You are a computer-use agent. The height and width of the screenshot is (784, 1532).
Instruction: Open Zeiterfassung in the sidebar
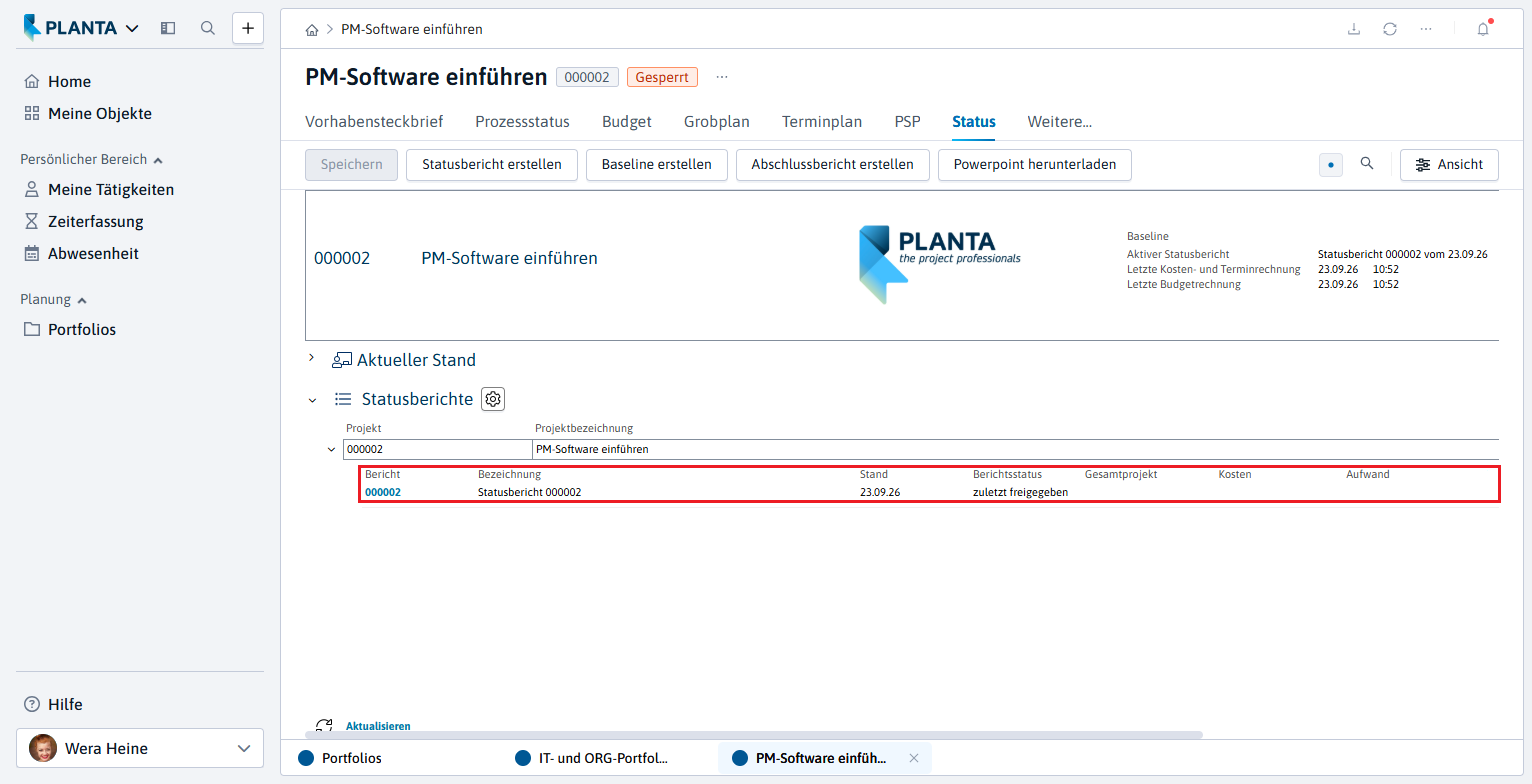point(84,222)
